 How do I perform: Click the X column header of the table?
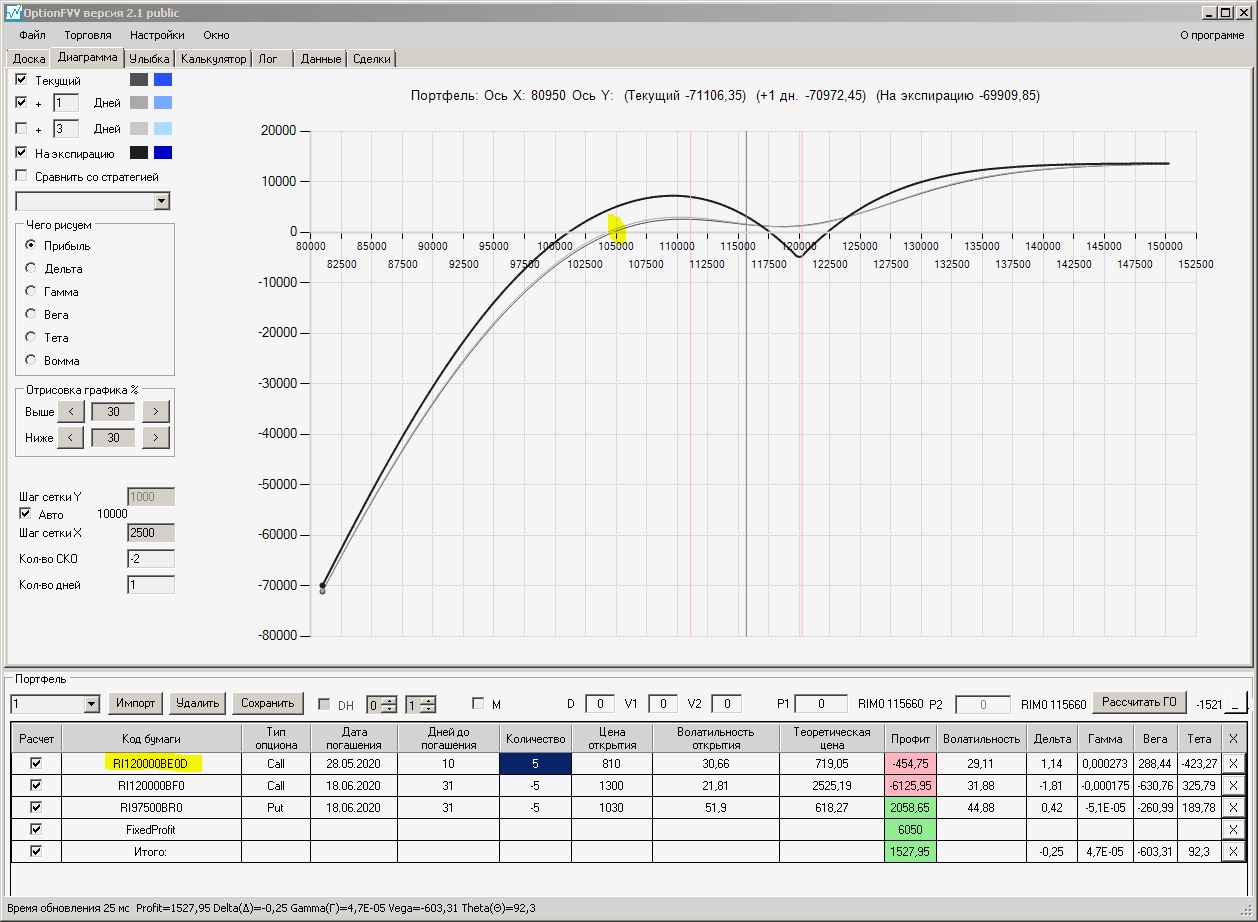[x=1233, y=738]
